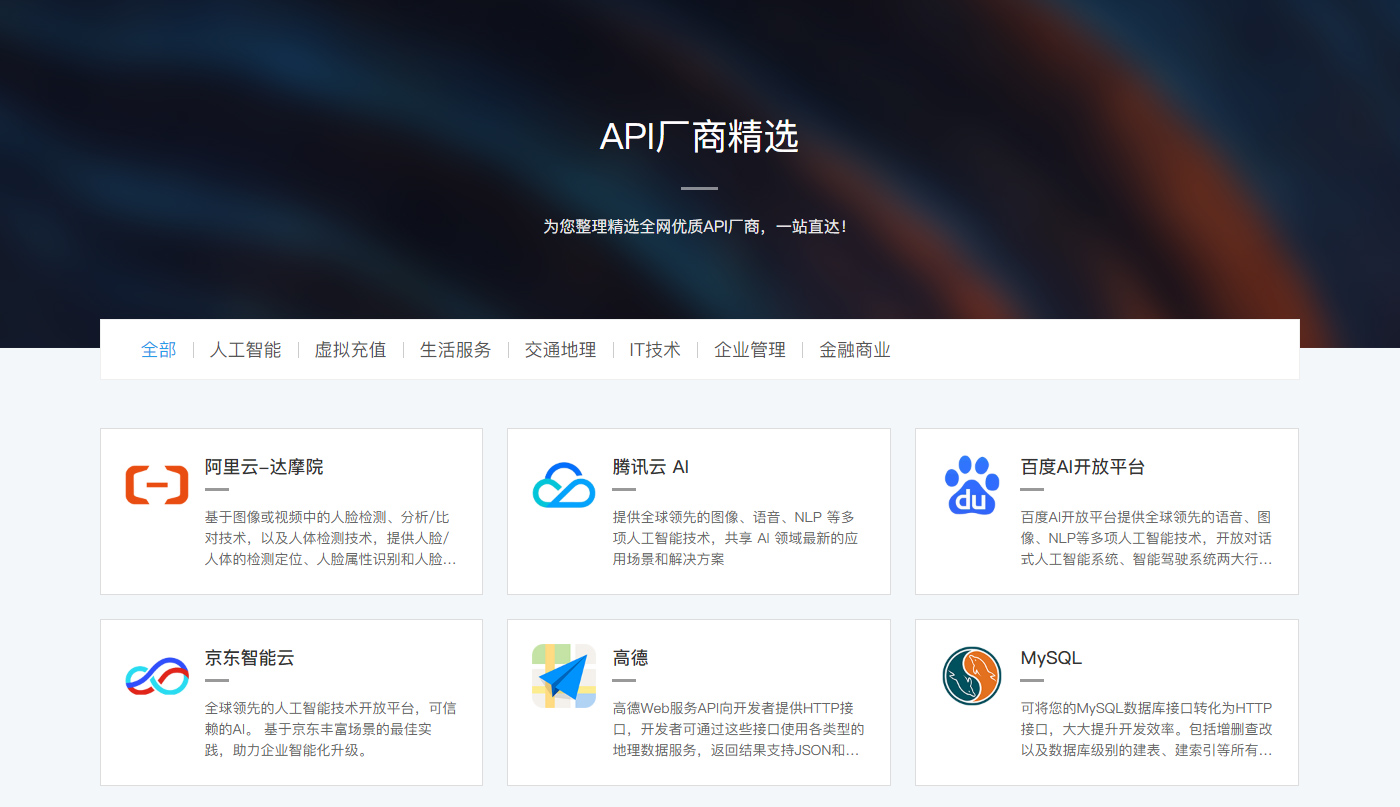Click the 阿里云-达摩院 description about 人脸检测
The height and width of the screenshot is (807, 1400).
(331, 538)
